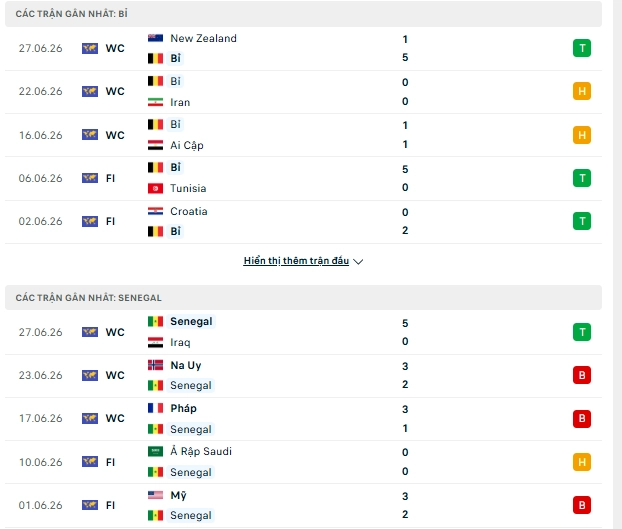Viewport: 622px width, 529px height.
Task: Open the Ai Cập team name
Action: [x=187, y=145]
